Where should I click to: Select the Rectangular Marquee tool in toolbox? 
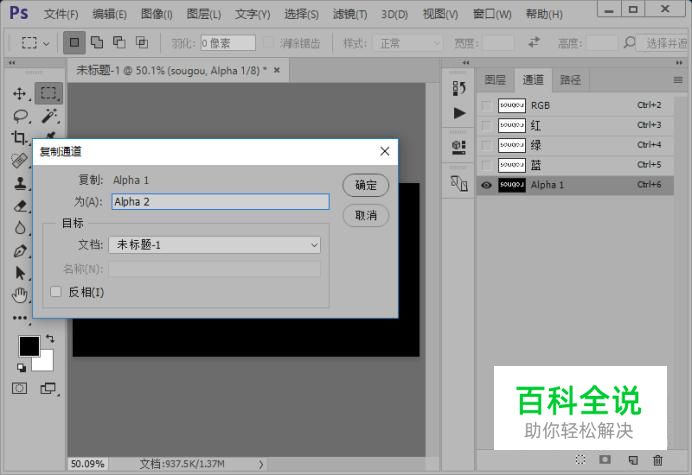click(x=49, y=93)
